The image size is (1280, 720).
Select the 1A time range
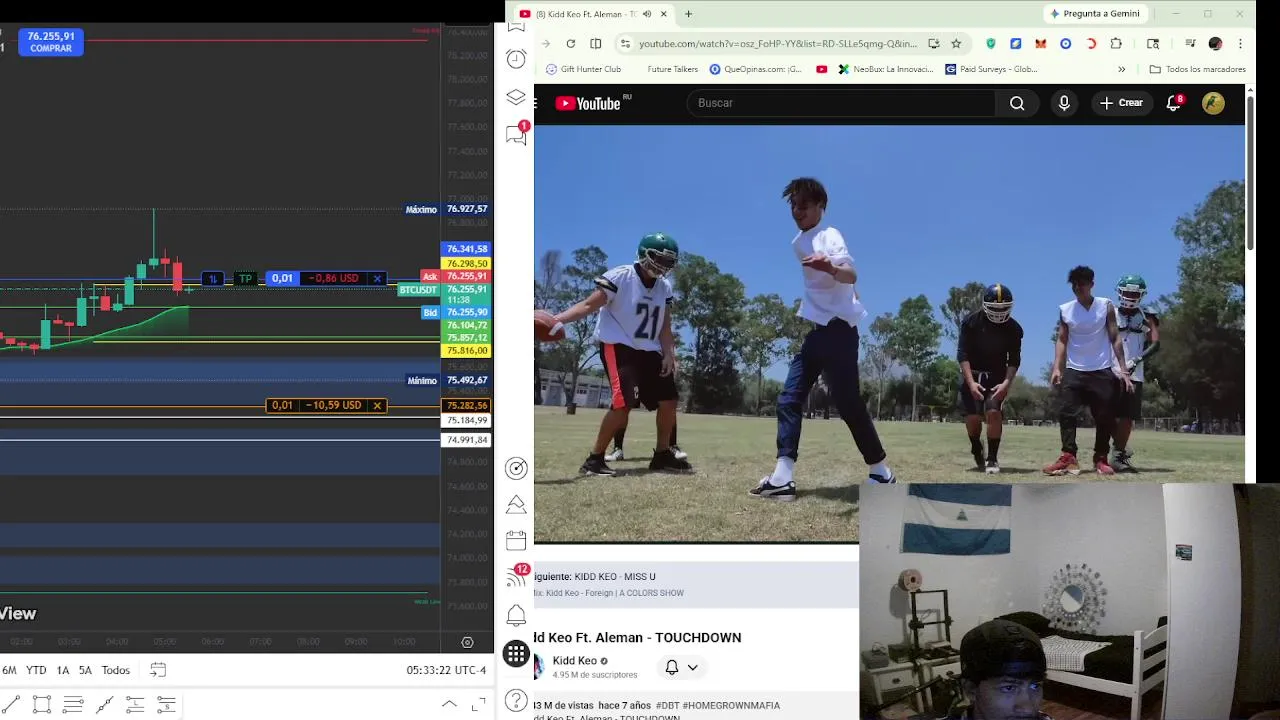point(63,670)
